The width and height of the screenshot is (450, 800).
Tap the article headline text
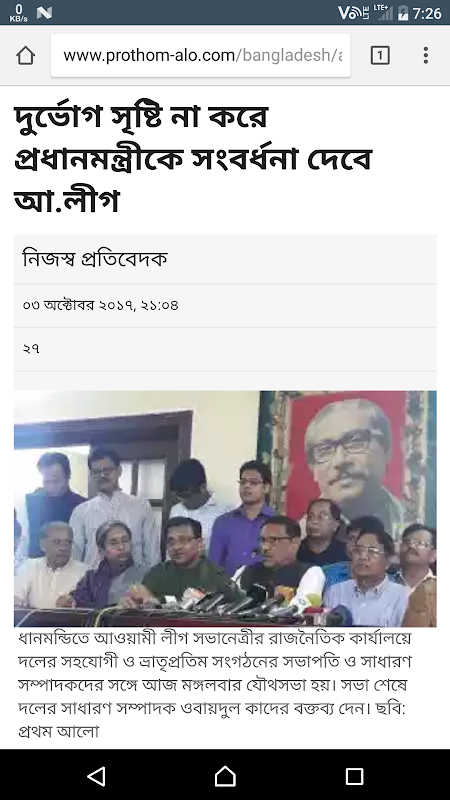click(x=193, y=158)
